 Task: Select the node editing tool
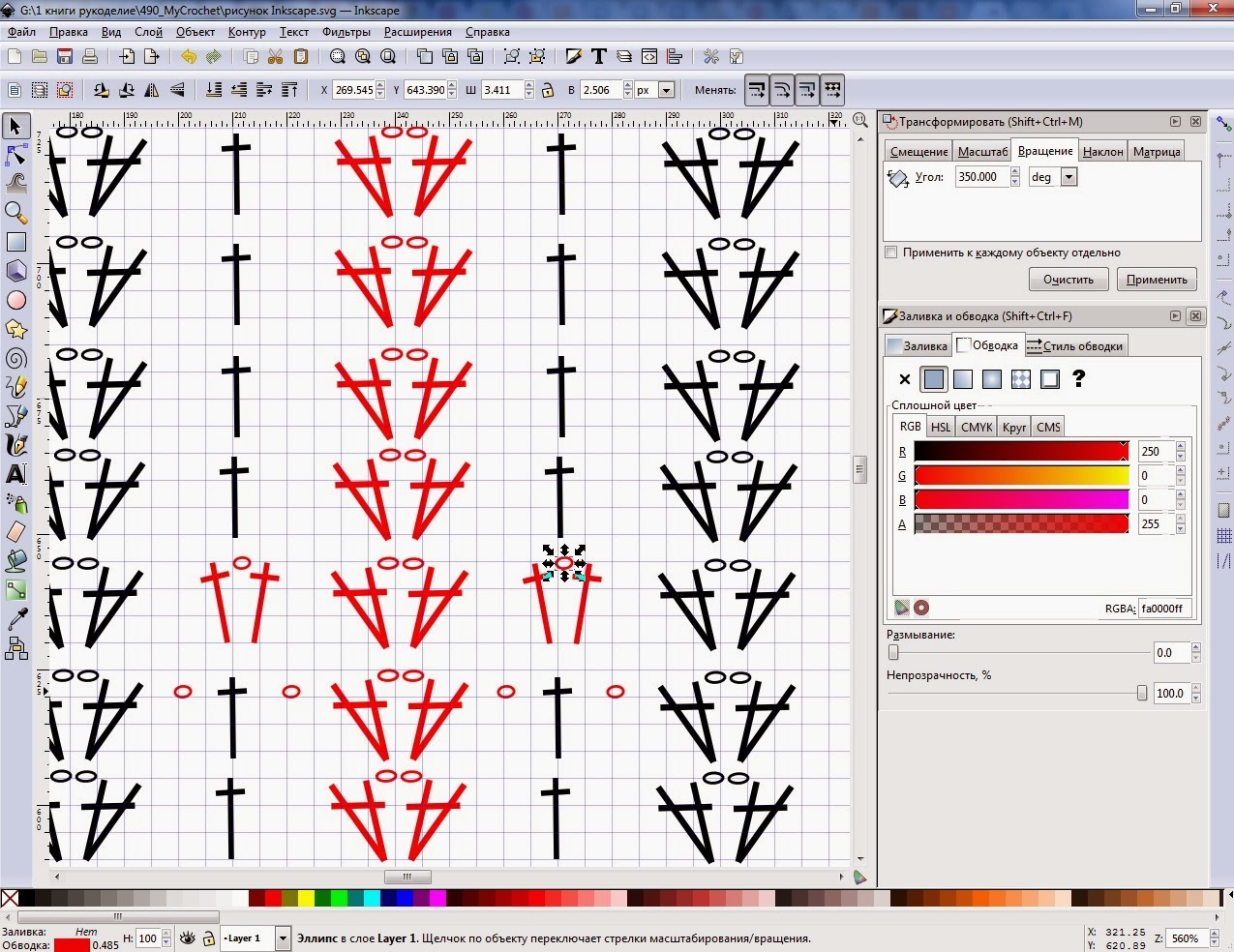click(15, 155)
